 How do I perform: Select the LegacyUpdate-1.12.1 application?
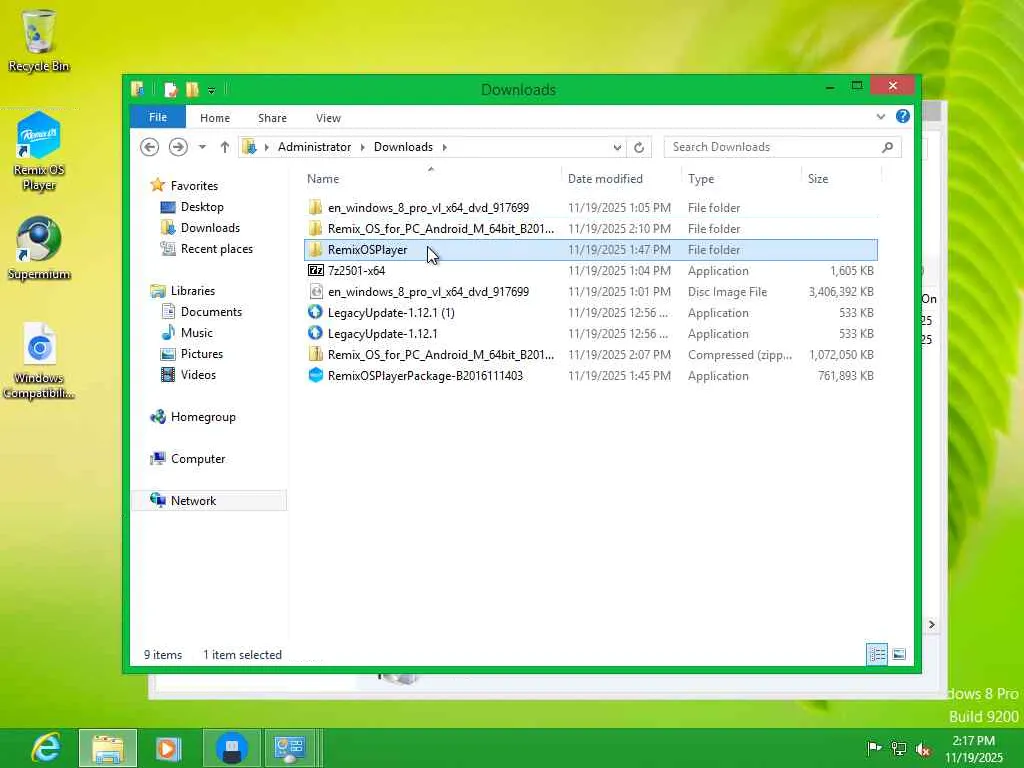coord(591,334)
